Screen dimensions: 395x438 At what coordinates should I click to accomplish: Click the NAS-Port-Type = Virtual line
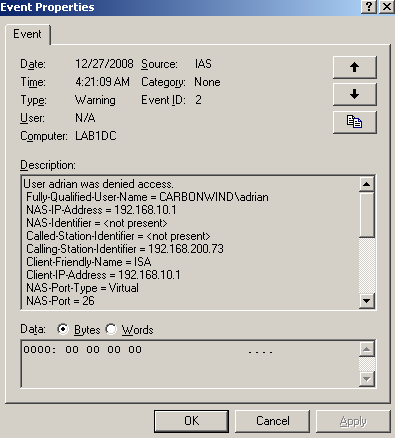[82, 288]
